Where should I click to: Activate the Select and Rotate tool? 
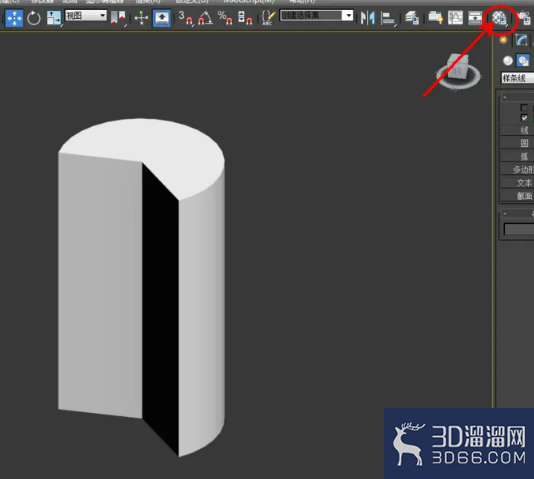point(33,18)
